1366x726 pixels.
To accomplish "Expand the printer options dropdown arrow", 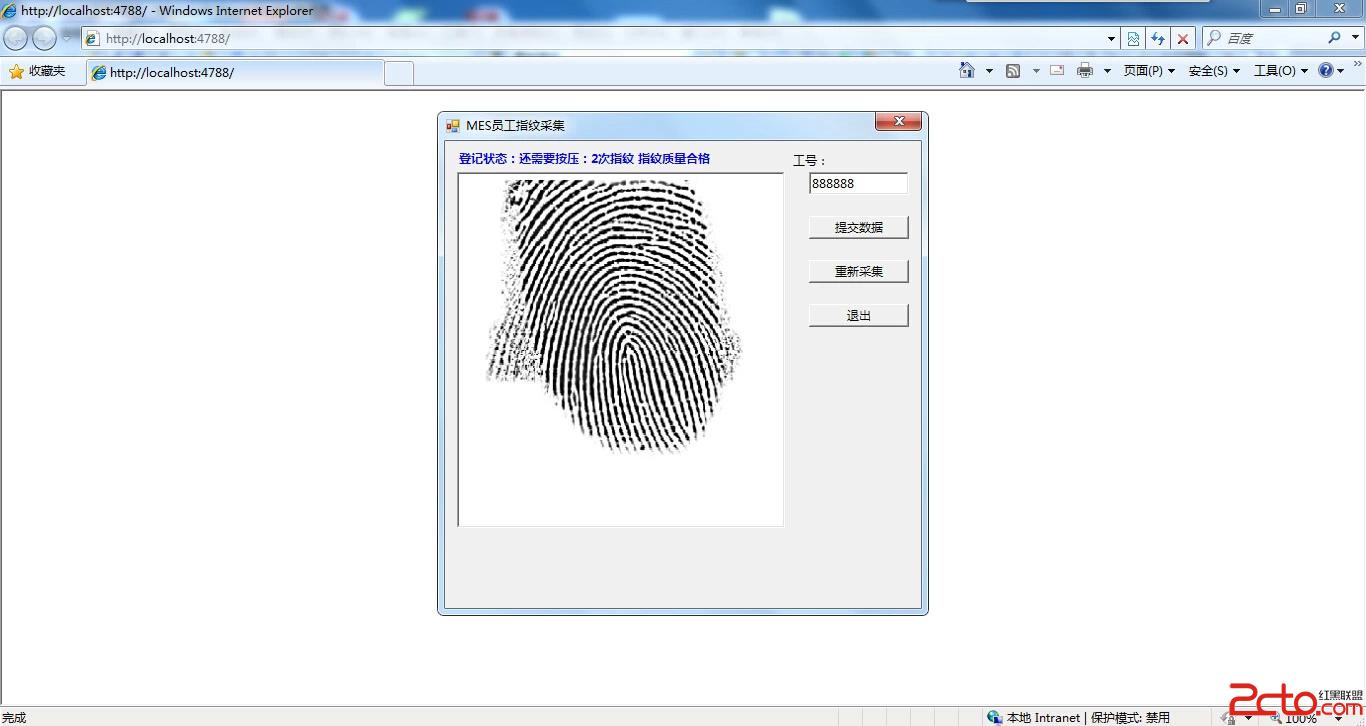I will tap(1107, 71).
